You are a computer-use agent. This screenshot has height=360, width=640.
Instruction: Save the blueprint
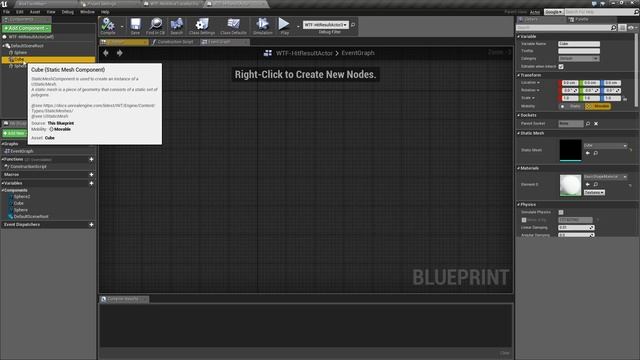135,26
